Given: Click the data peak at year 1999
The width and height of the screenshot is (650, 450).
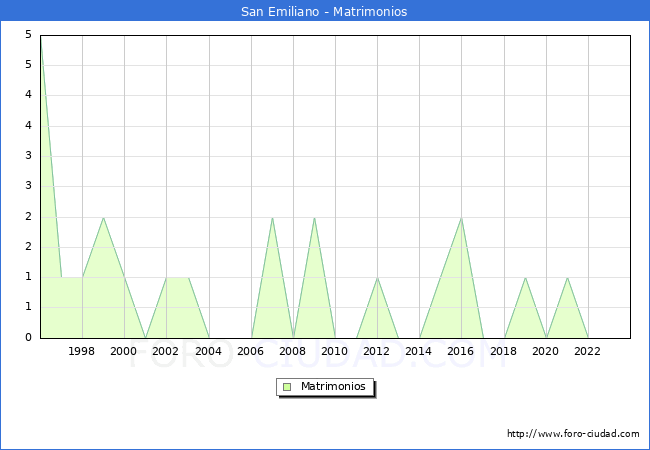Looking at the screenshot, I should (x=103, y=217).
